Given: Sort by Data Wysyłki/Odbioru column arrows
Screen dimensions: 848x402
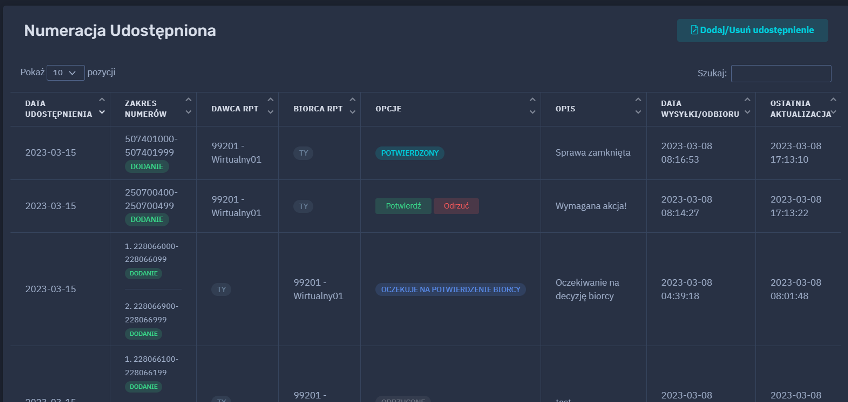Looking at the screenshot, I should [x=745, y=108].
